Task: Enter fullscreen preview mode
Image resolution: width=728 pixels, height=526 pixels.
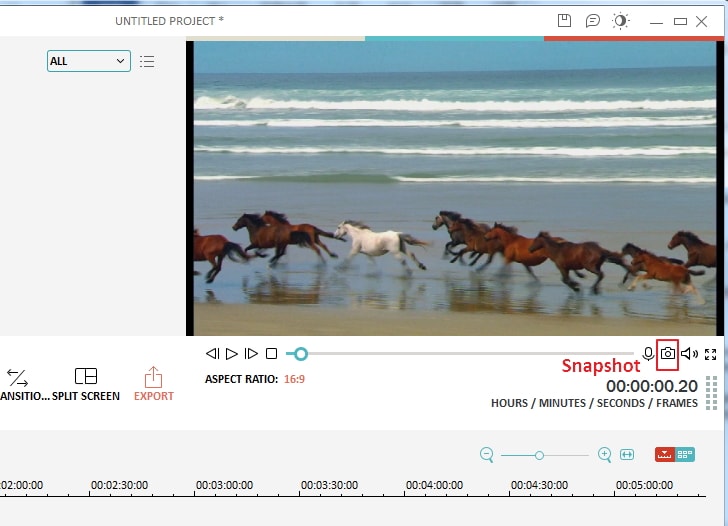Action: 710,354
